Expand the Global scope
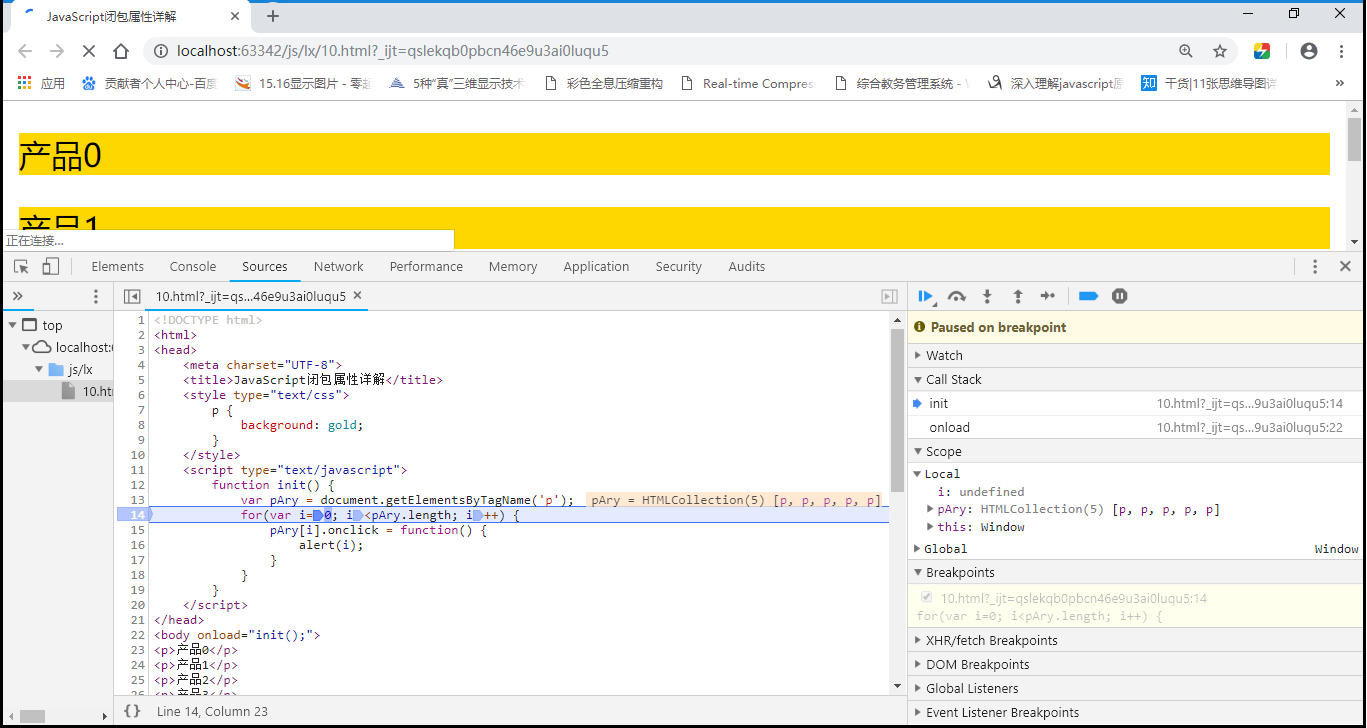The height and width of the screenshot is (728, 1367). (x=918, y=549)
